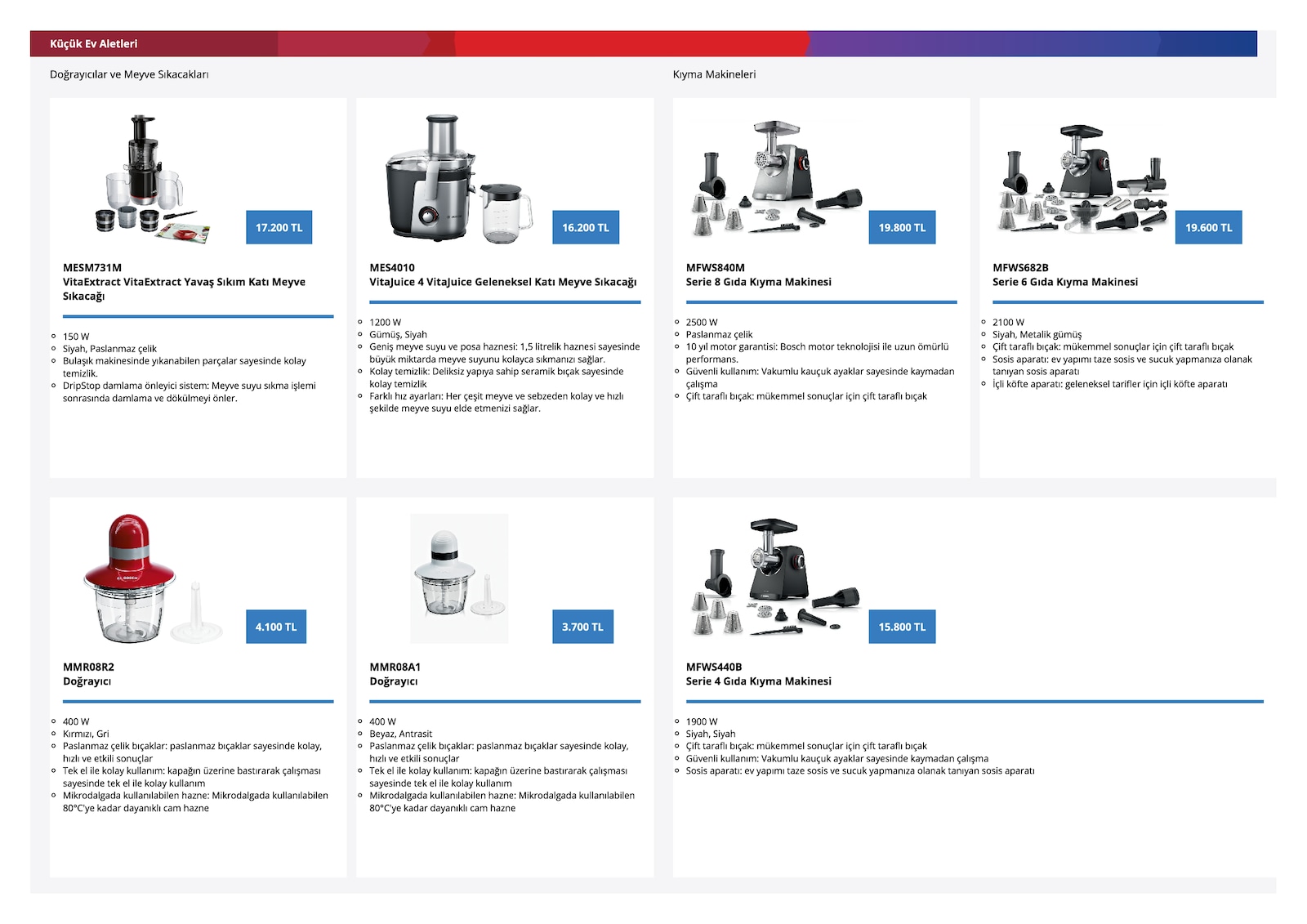The width and height of the screenshot is (1307, 924).
Task: Click the Serie 8 Gıda Kıyma Makinesi title
Action: pyautogui.click(x=759, y=282)
